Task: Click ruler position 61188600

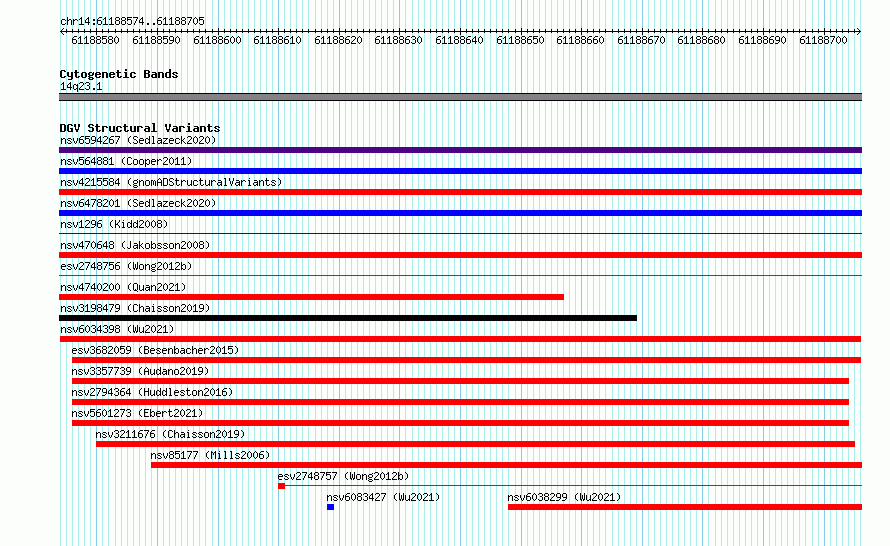Action: click(217, 40)
